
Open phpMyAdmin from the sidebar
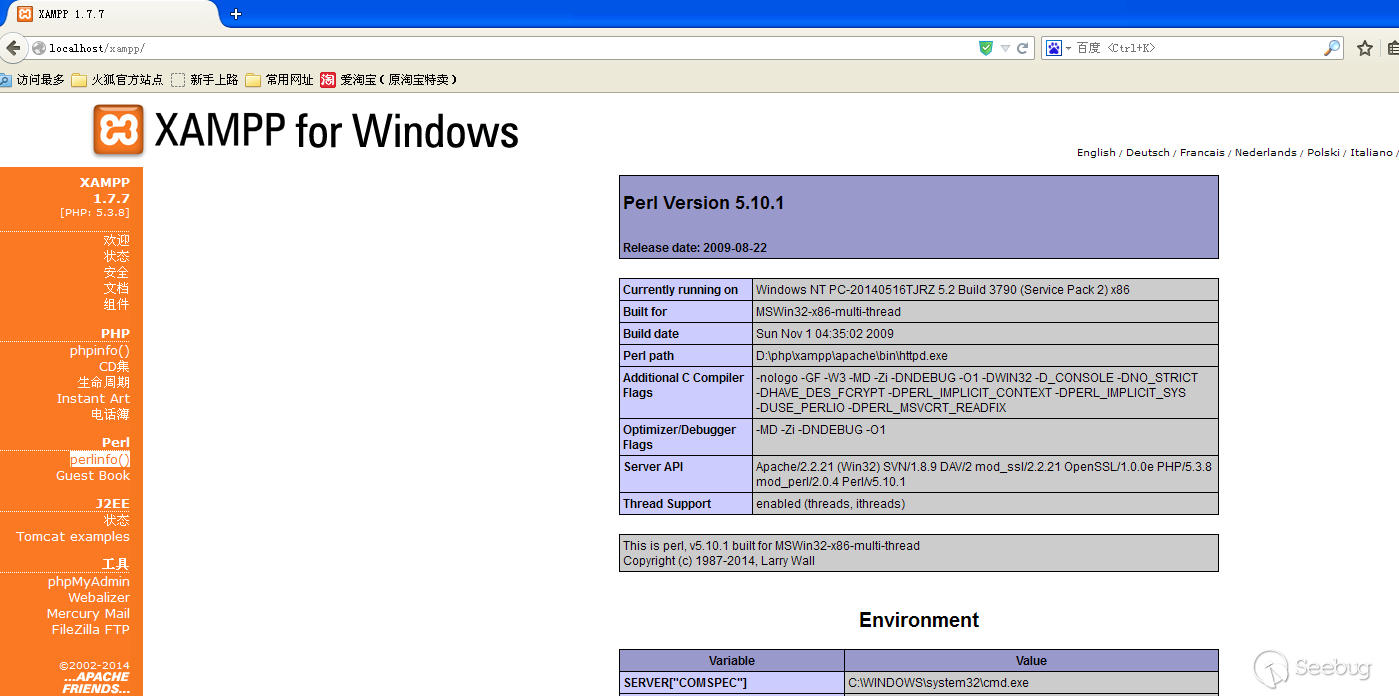88,582
